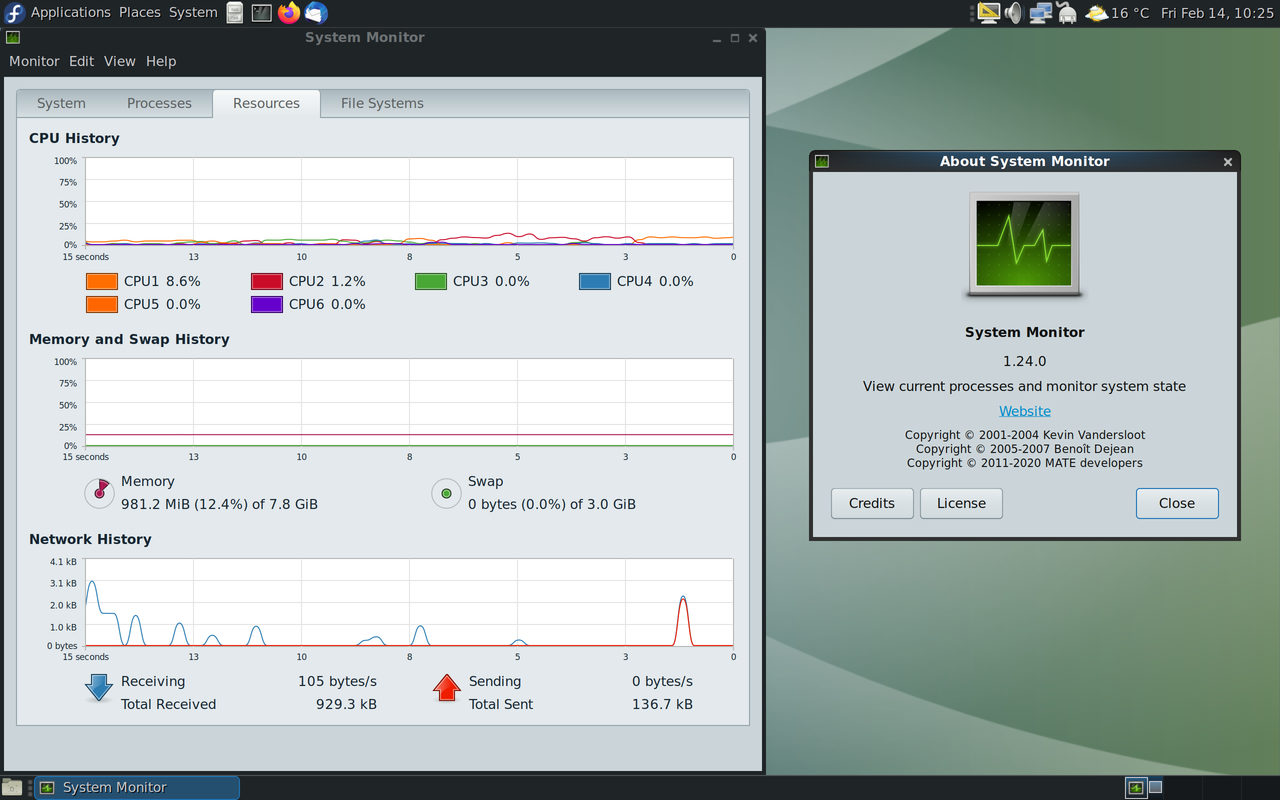Change the CPU1 orange color swatch
1280x800 pixels.
point(102,282)
